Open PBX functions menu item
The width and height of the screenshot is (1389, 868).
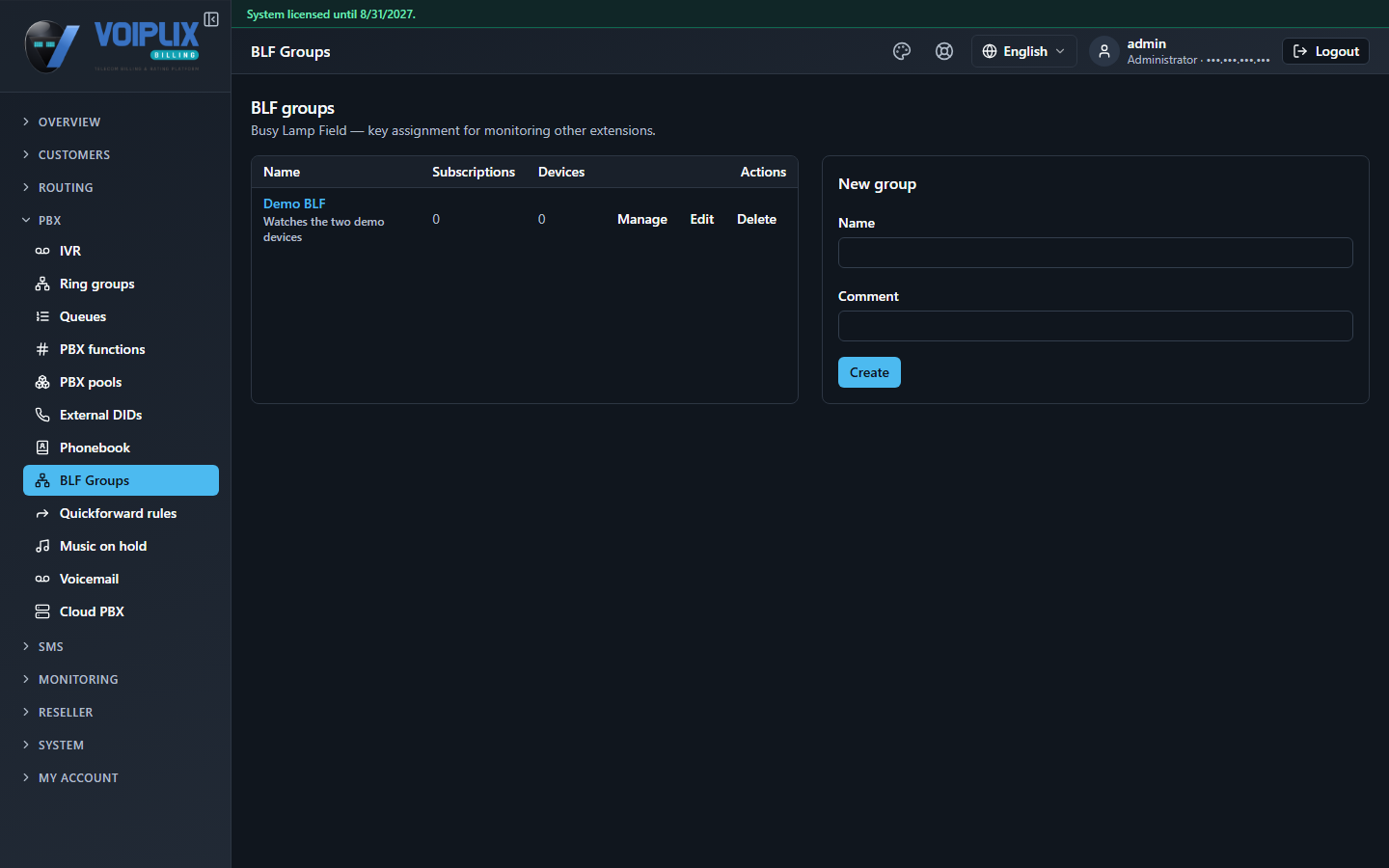tap(121, 349)
